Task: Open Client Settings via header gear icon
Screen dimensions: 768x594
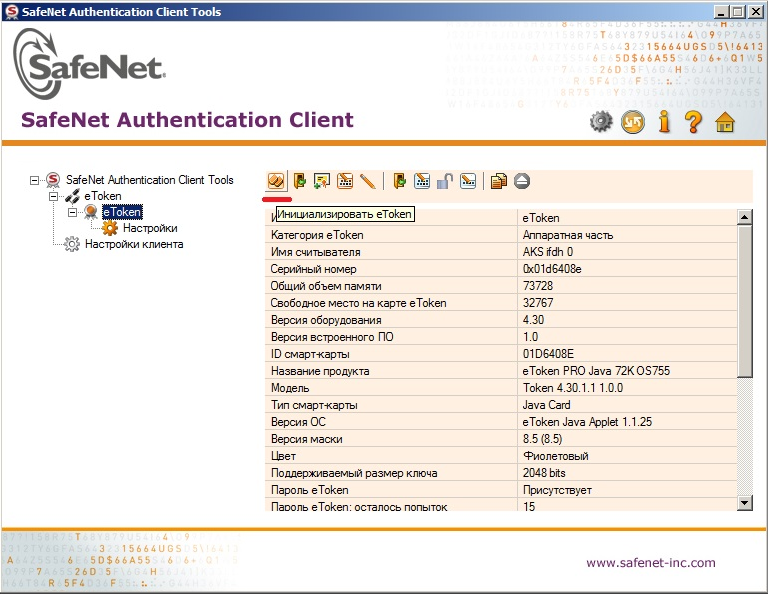Action: click(x=601, y=121)
